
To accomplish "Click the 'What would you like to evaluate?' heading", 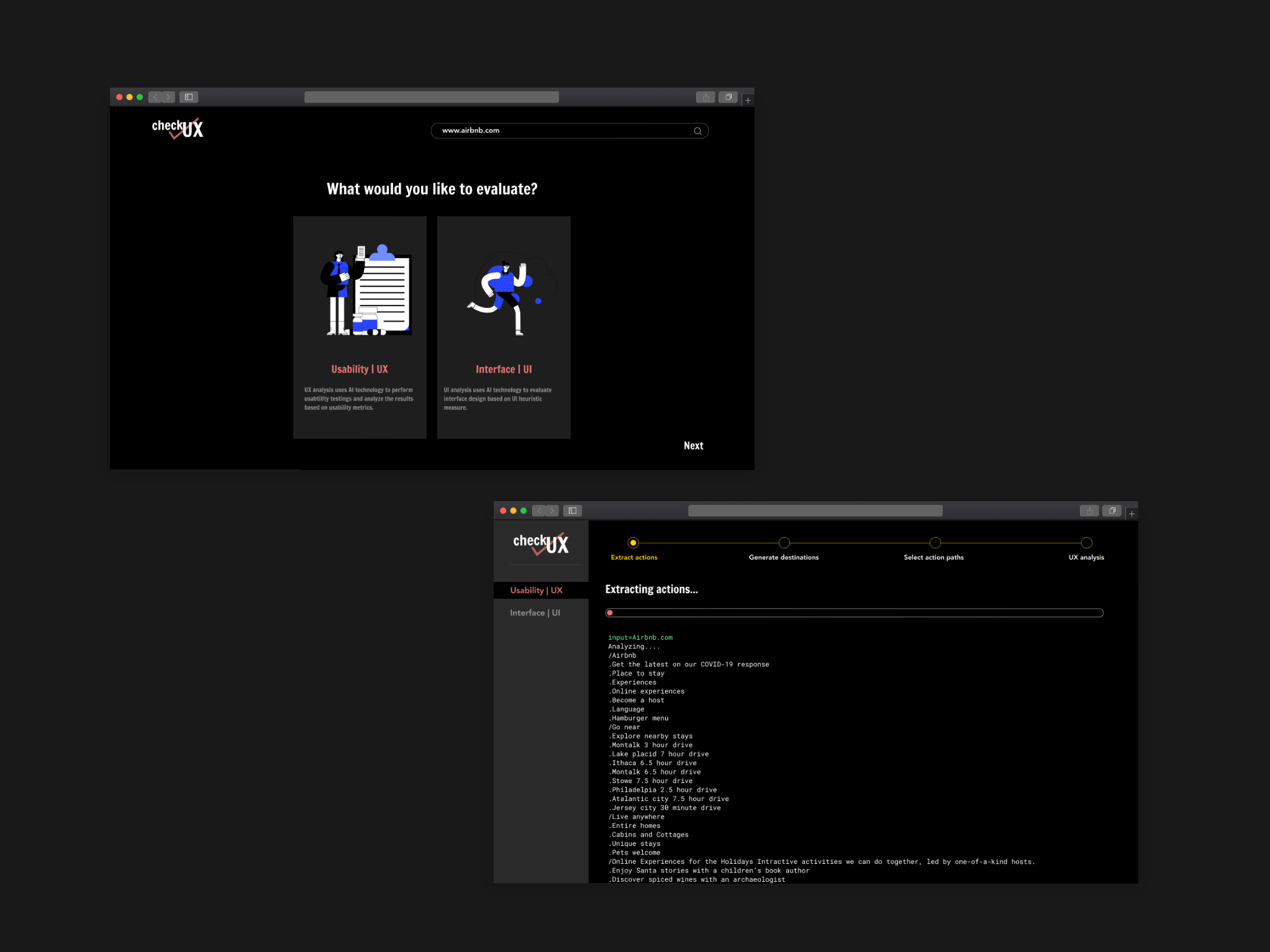I will pyautogui.click(x=432, y=189).
